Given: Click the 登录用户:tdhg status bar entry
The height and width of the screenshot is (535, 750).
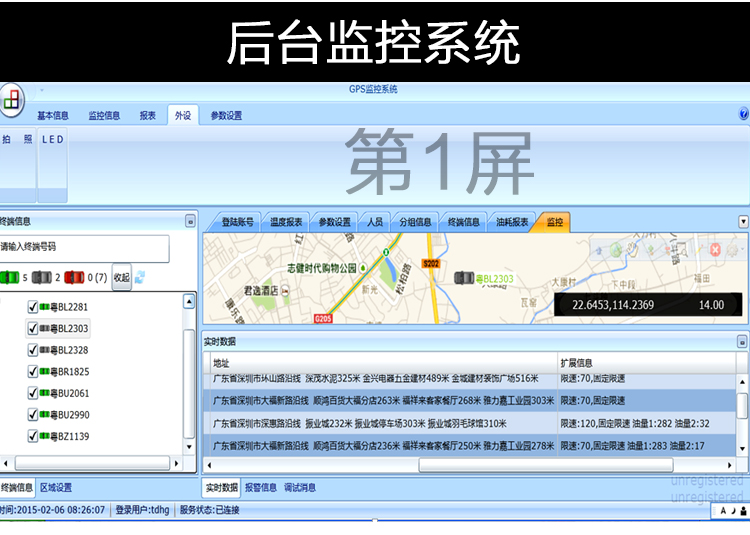Looking at the screenshot, I should 142,510.
